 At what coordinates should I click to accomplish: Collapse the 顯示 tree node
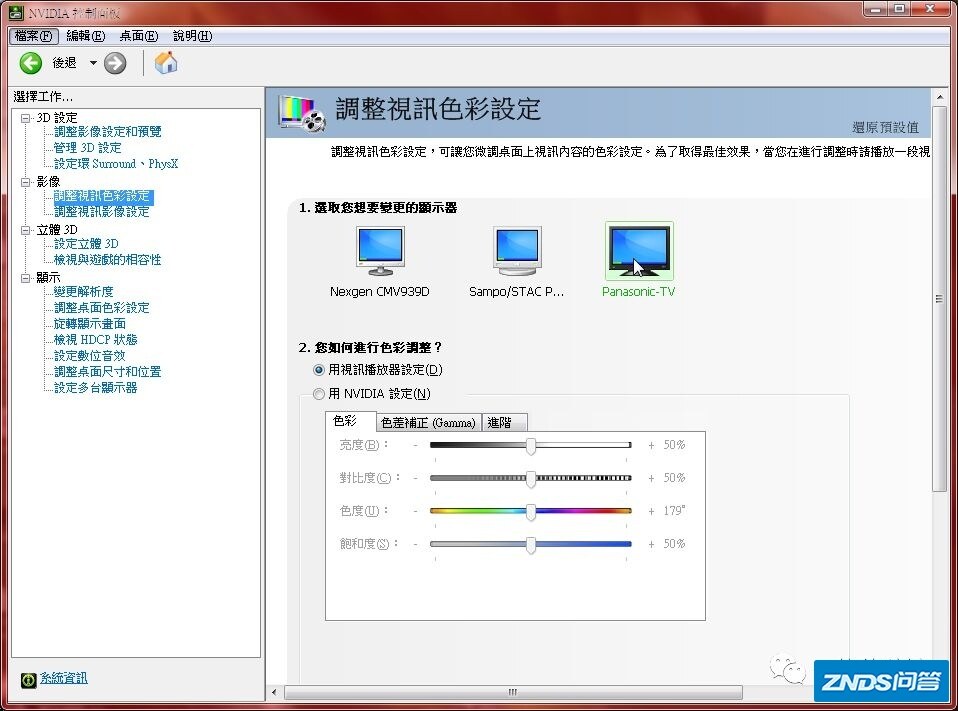pyautogui.click(x=25, y=278)
